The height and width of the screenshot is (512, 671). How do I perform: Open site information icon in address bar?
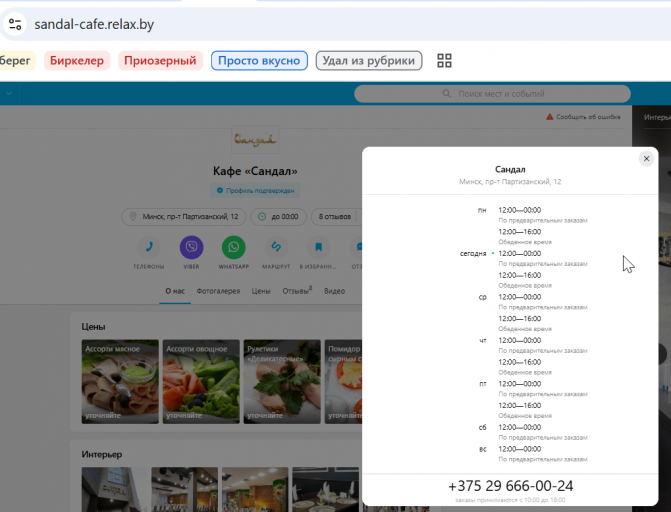point(15,24)
